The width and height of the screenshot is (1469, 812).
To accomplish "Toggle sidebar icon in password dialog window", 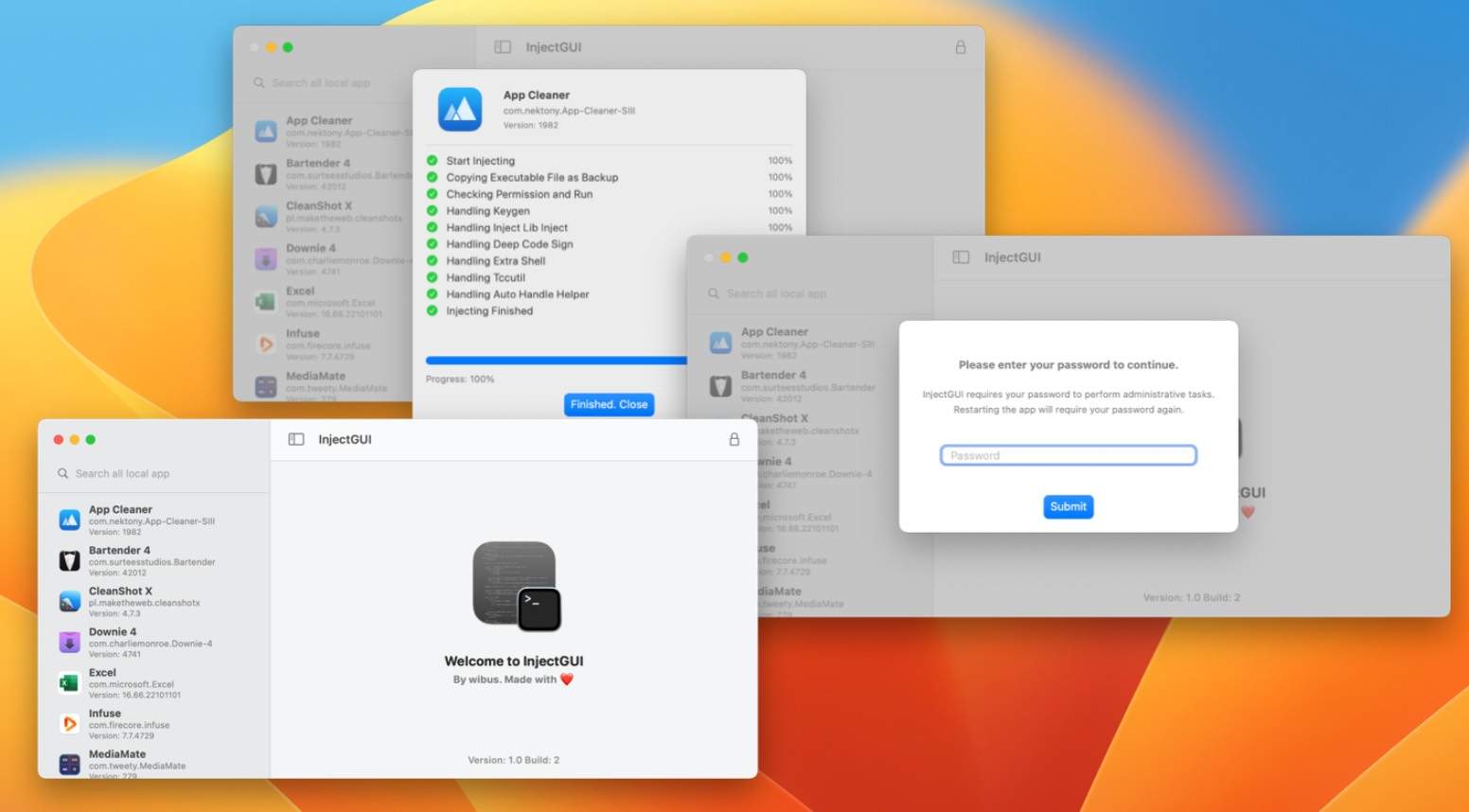I will 961,256.
